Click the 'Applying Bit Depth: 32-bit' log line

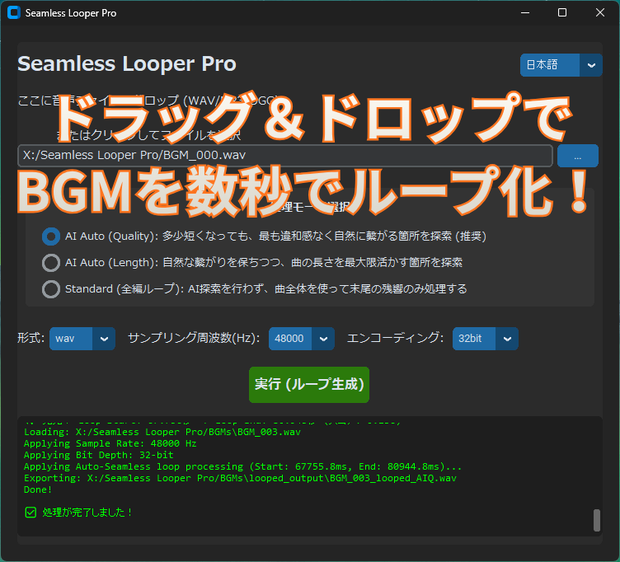pos(98,455)
